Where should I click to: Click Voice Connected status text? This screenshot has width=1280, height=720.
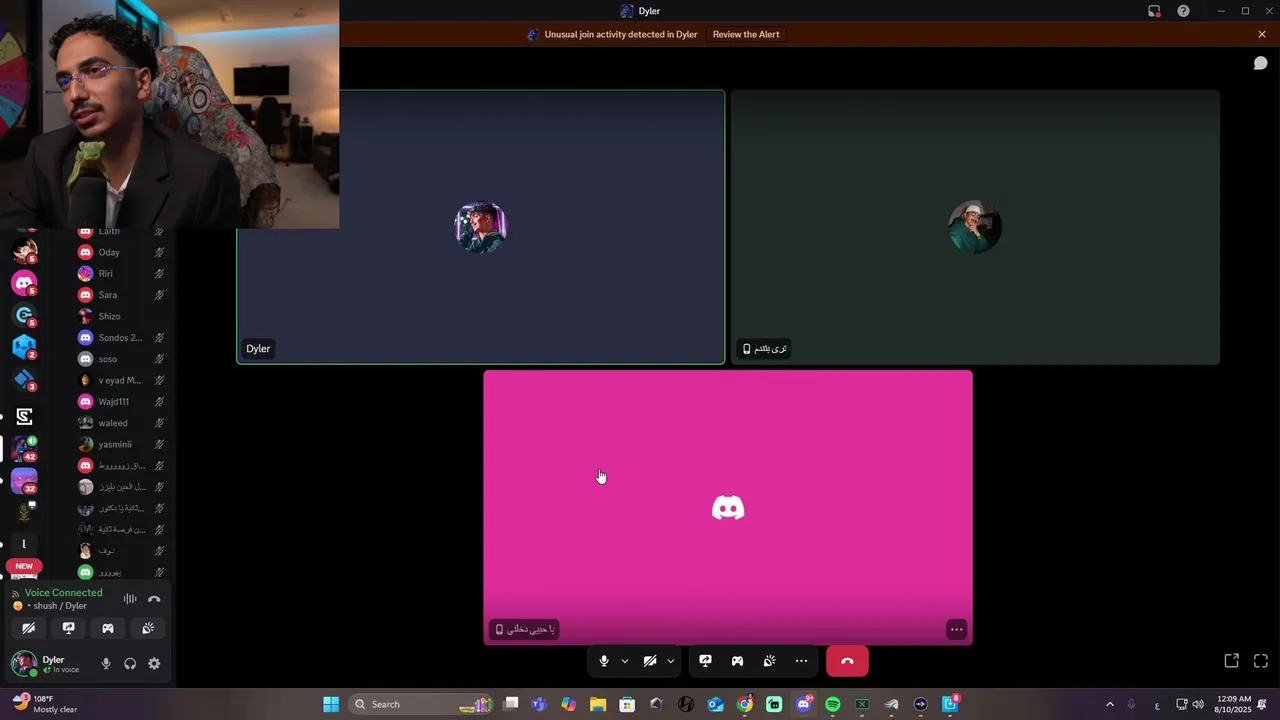[x=63, y=593]
